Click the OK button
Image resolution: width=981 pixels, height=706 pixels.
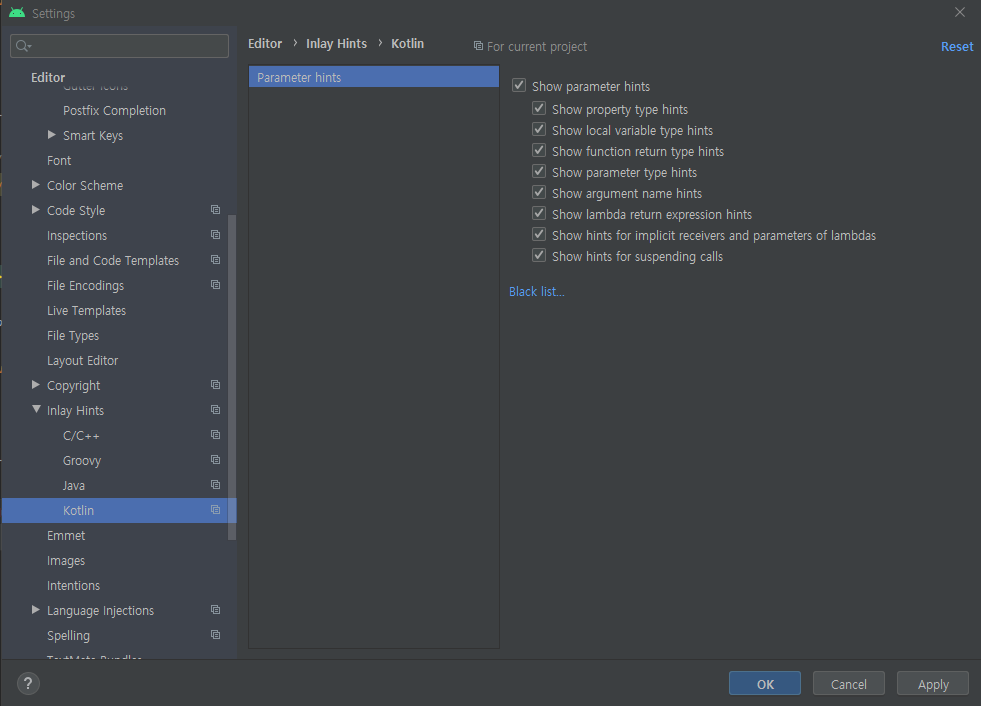point(765,683)
